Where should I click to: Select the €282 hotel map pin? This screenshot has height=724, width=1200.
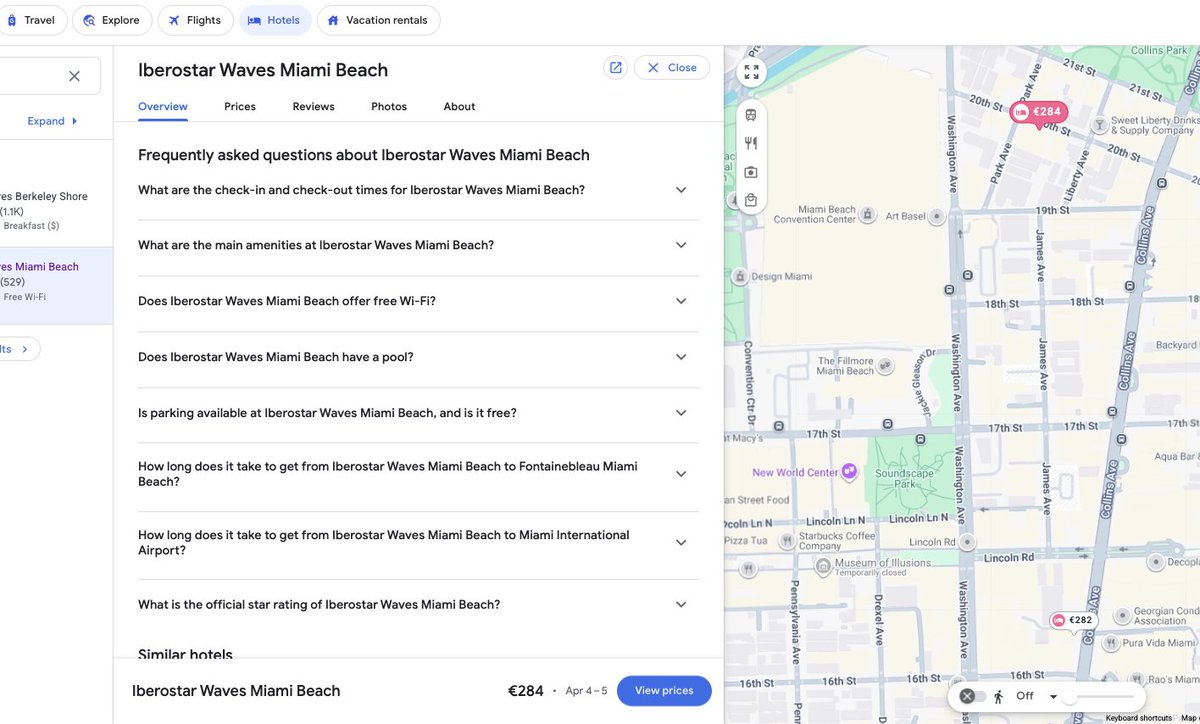click(1074, 621)
